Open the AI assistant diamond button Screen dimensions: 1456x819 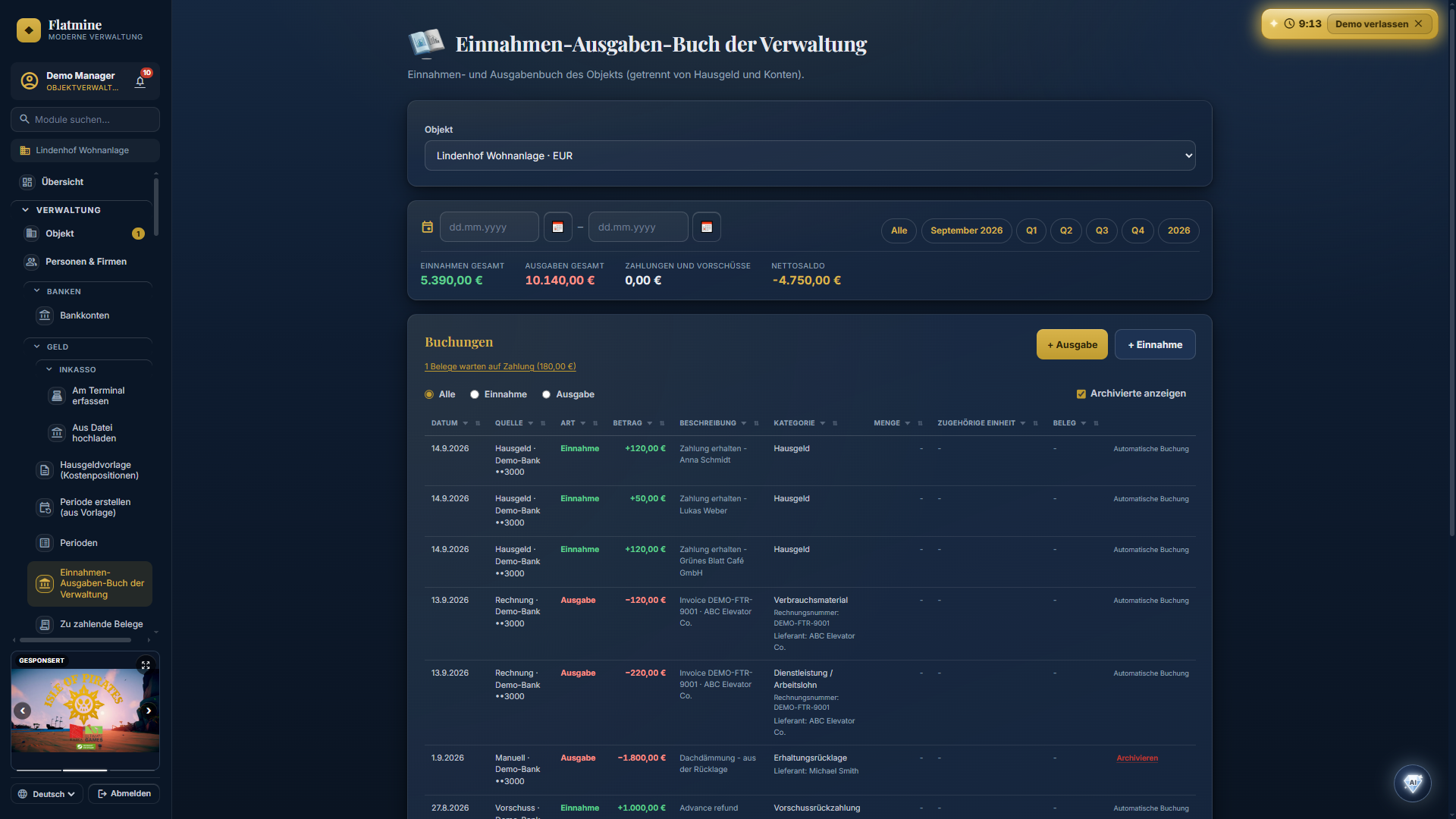click(x=1412, y=783)
